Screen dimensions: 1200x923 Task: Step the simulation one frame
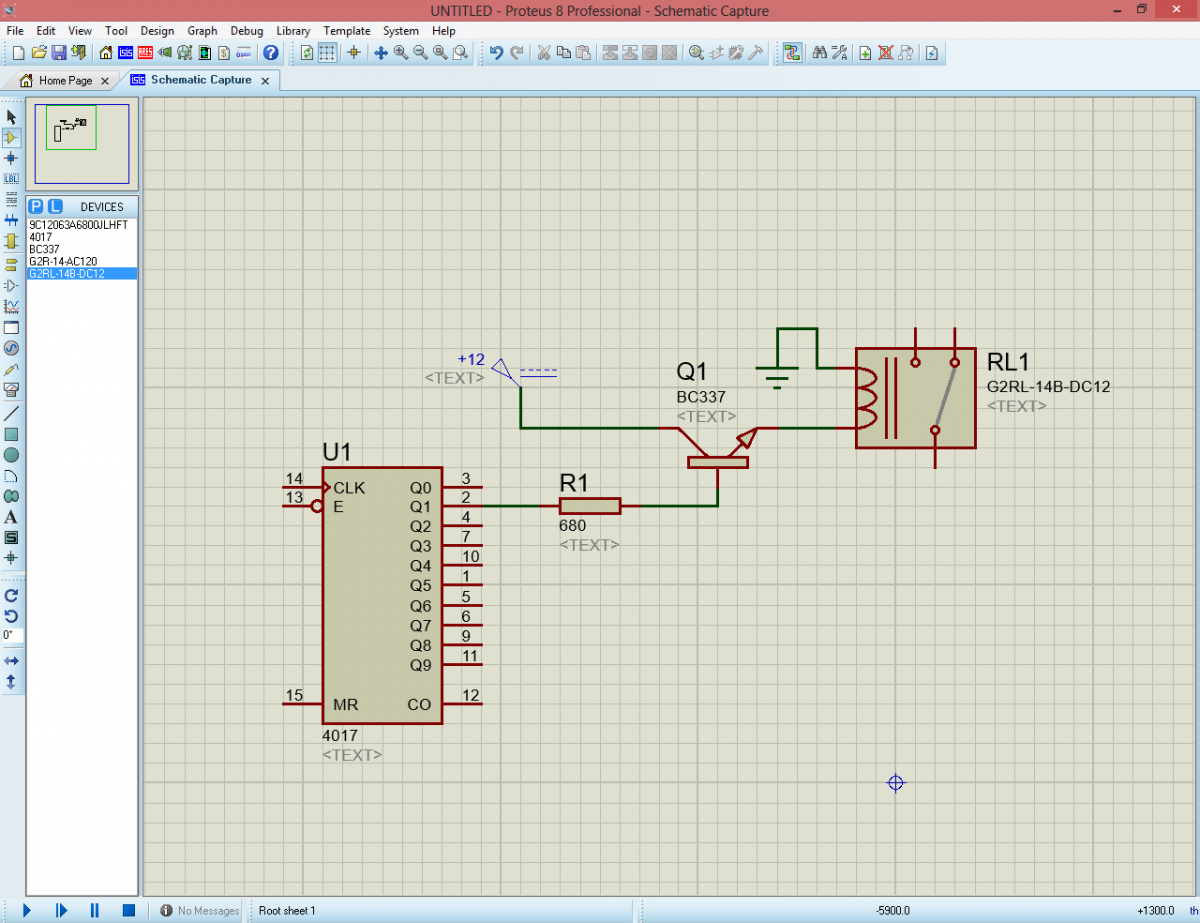coord(61,910)
